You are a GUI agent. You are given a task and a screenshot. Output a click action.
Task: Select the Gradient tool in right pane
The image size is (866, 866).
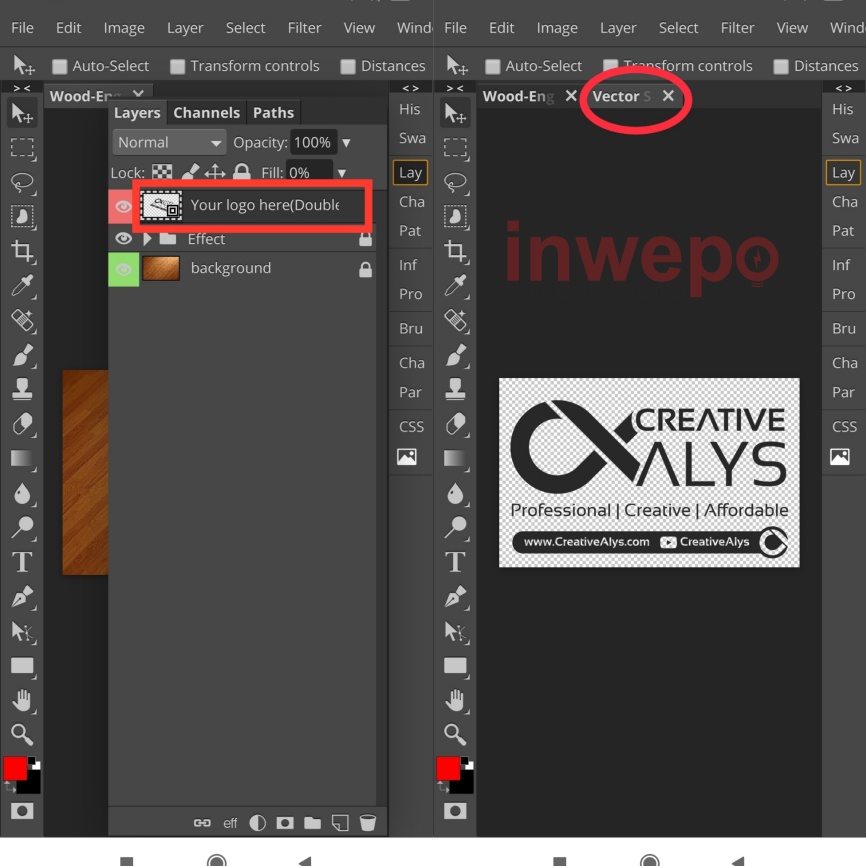click(x=455, y=458)
